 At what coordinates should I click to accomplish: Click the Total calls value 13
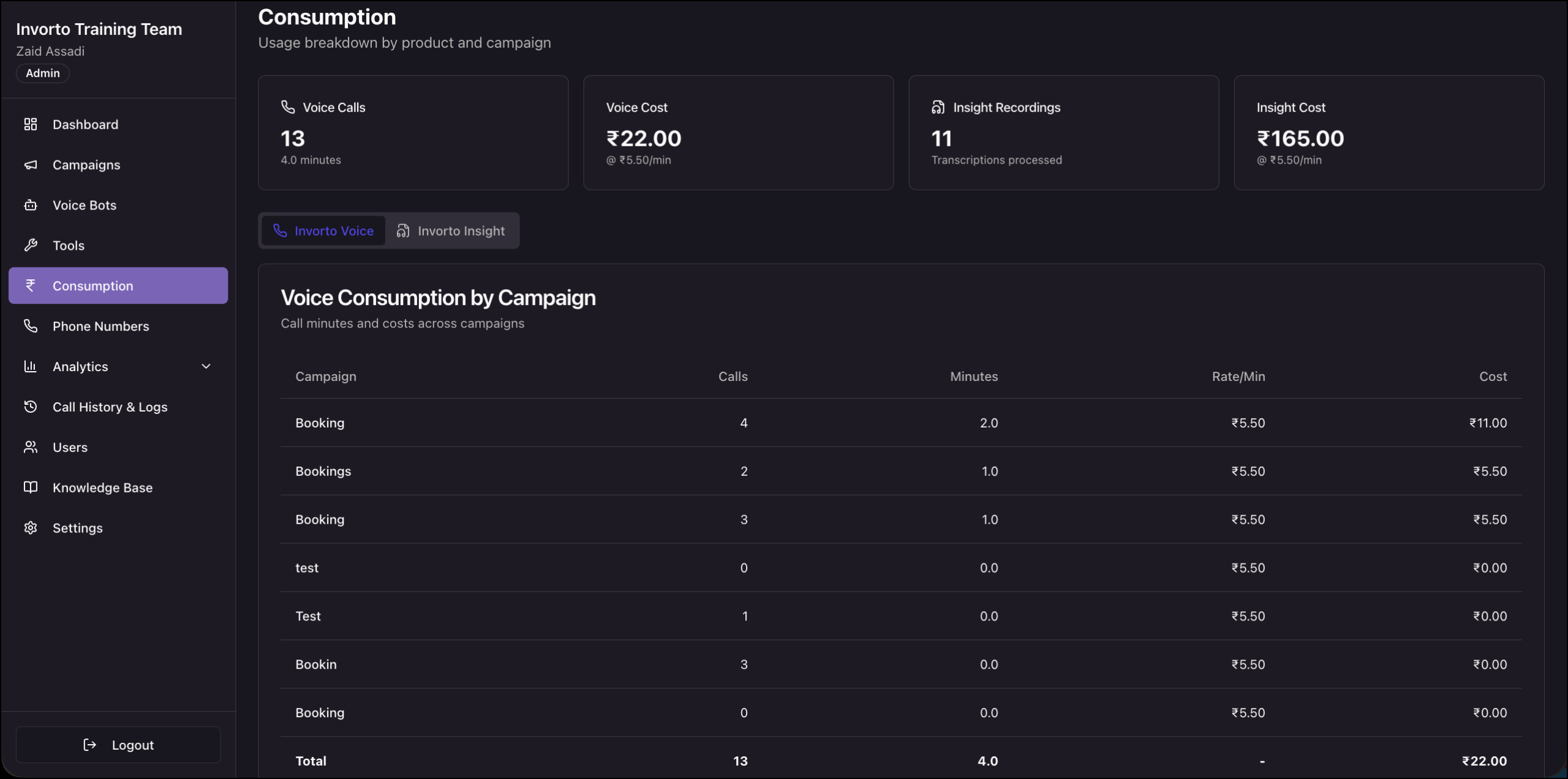(740, 761)
